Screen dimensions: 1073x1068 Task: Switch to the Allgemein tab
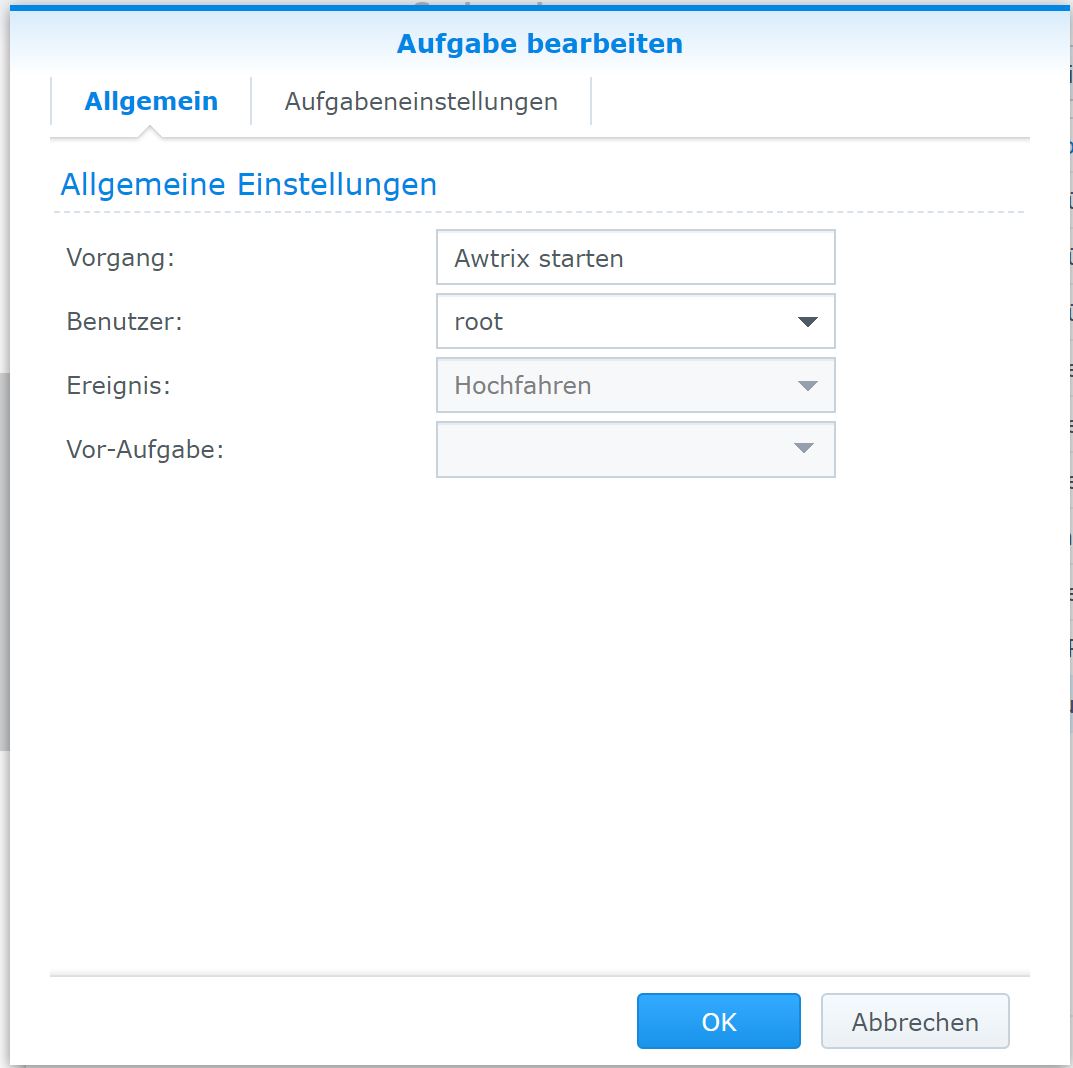(x=151, y=101)
